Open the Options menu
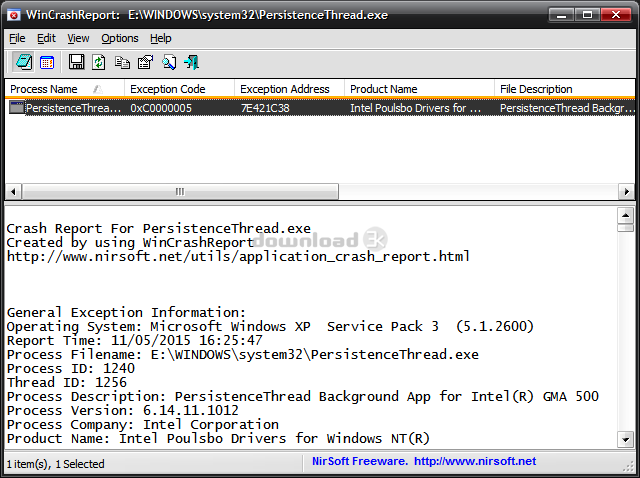 point(120,38)
